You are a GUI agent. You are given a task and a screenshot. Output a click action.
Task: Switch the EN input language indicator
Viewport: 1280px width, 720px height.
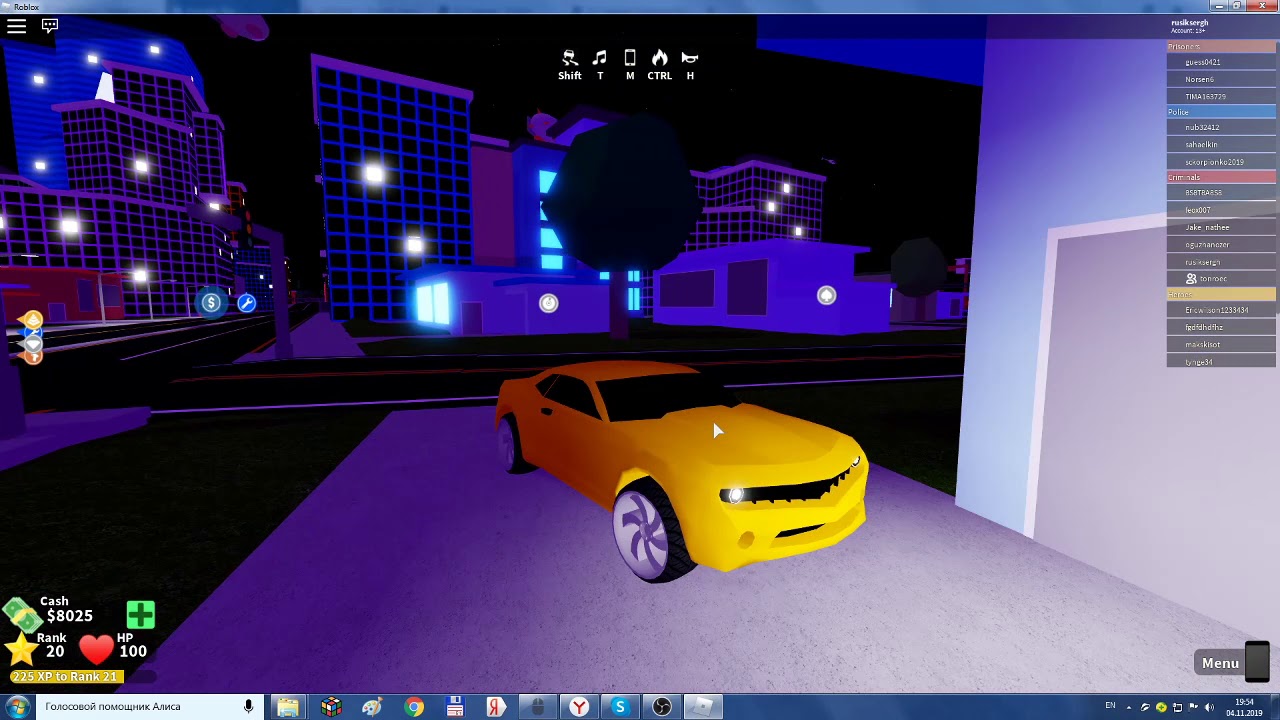[x=1110, y=706]
